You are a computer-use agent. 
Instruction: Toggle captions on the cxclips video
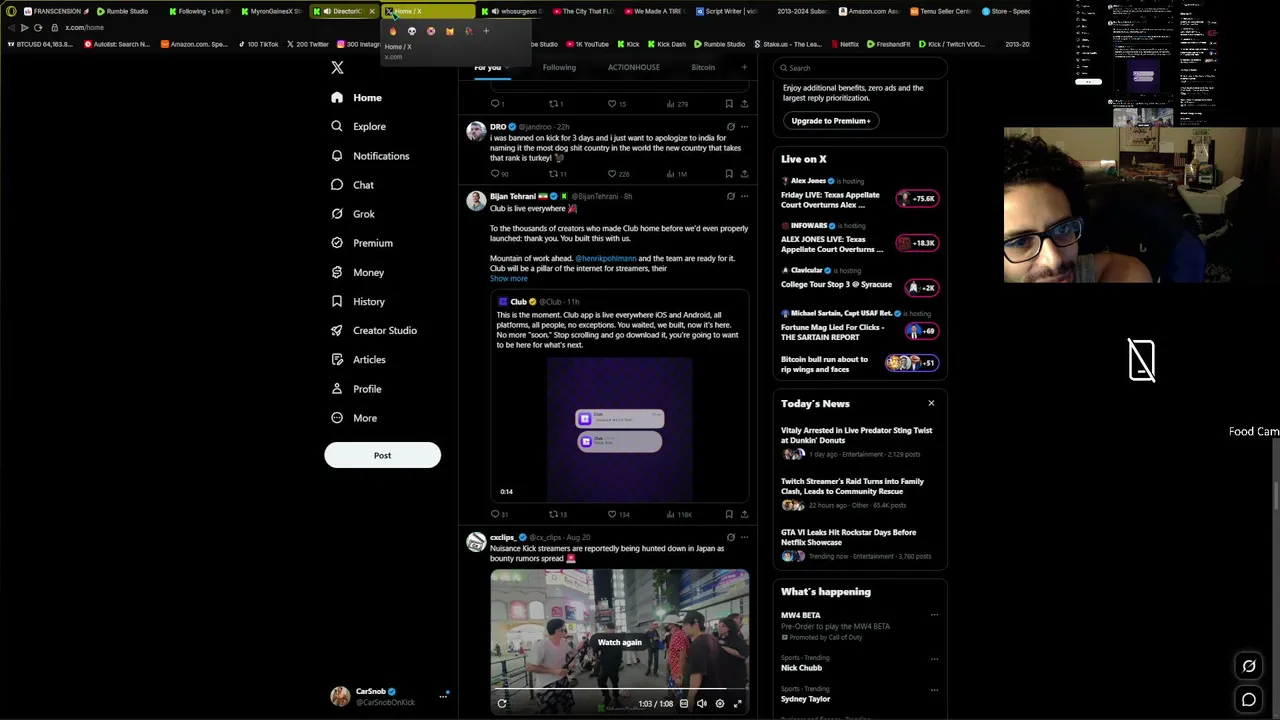684,703
